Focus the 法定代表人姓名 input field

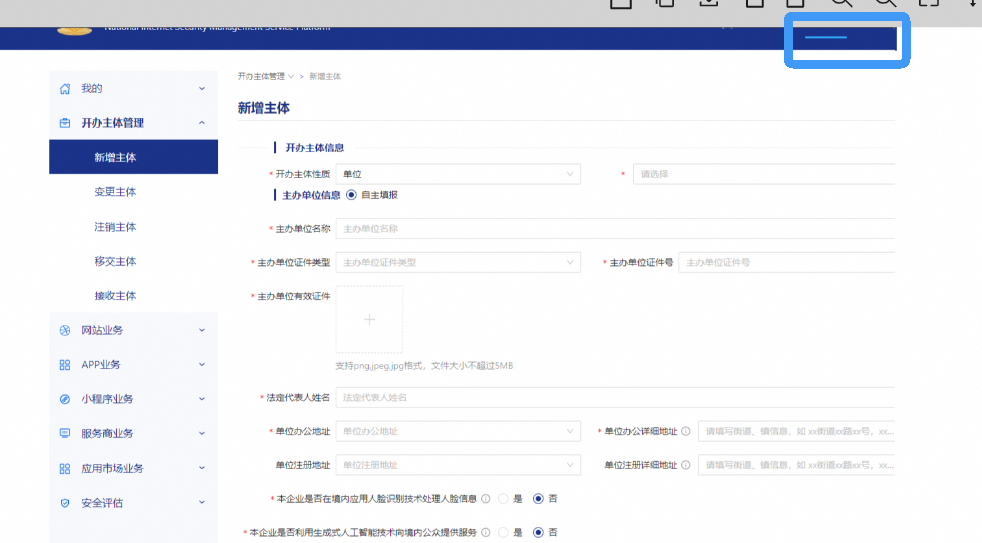click(x=615, y=398)
